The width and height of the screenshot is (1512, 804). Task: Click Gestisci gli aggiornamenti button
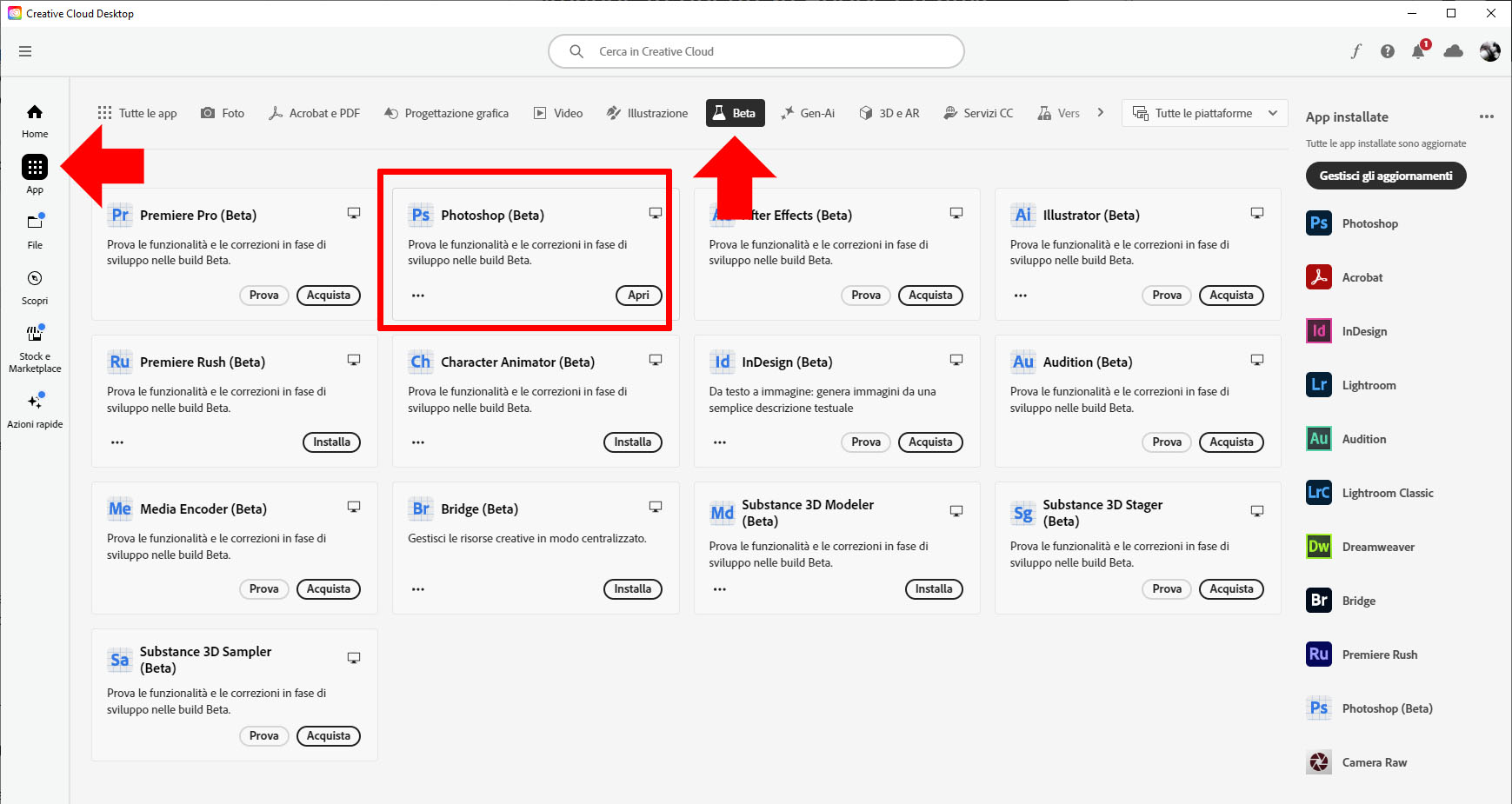[1385, 176]
